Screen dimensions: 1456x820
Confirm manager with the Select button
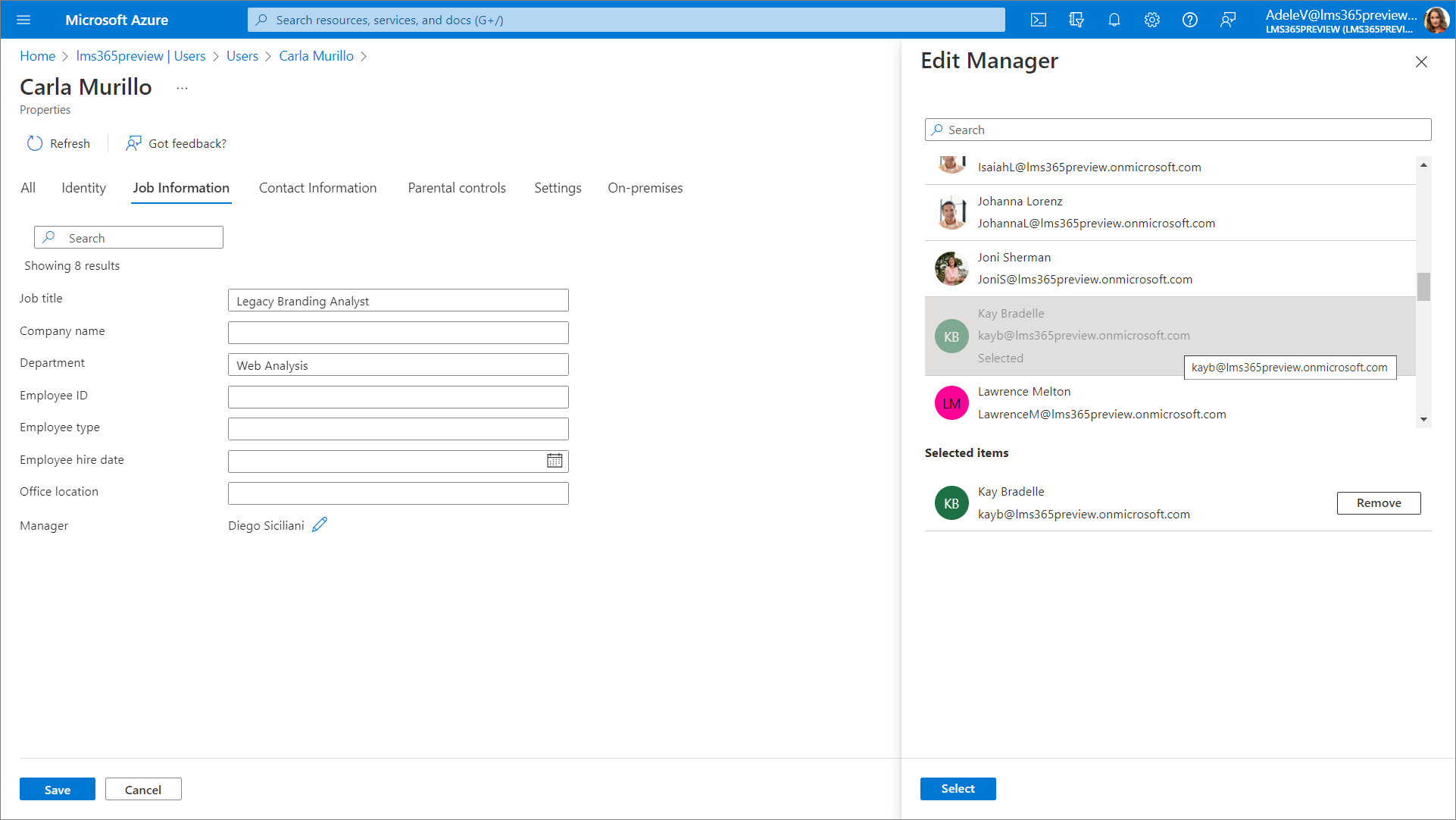click(x=958, y=789)
